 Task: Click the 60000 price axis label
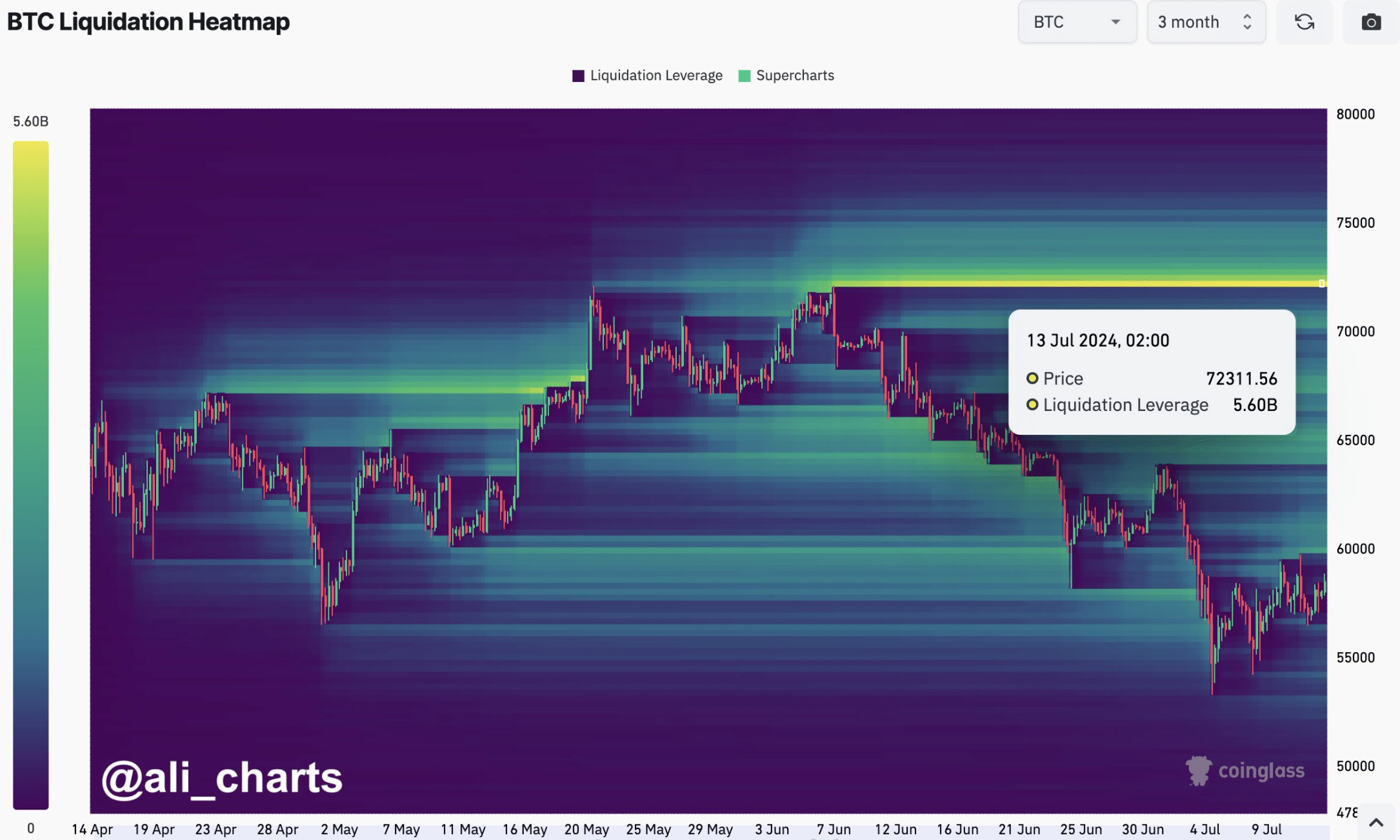click(1355, 549)
